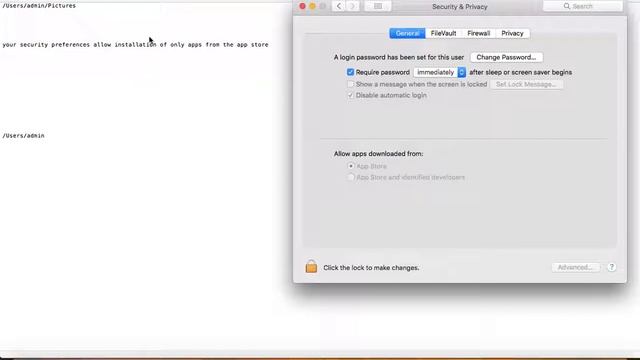This screenshot has width=640, height=360.
Task: Toggle the Require password checkbox
Action: (x=350, y=72)
